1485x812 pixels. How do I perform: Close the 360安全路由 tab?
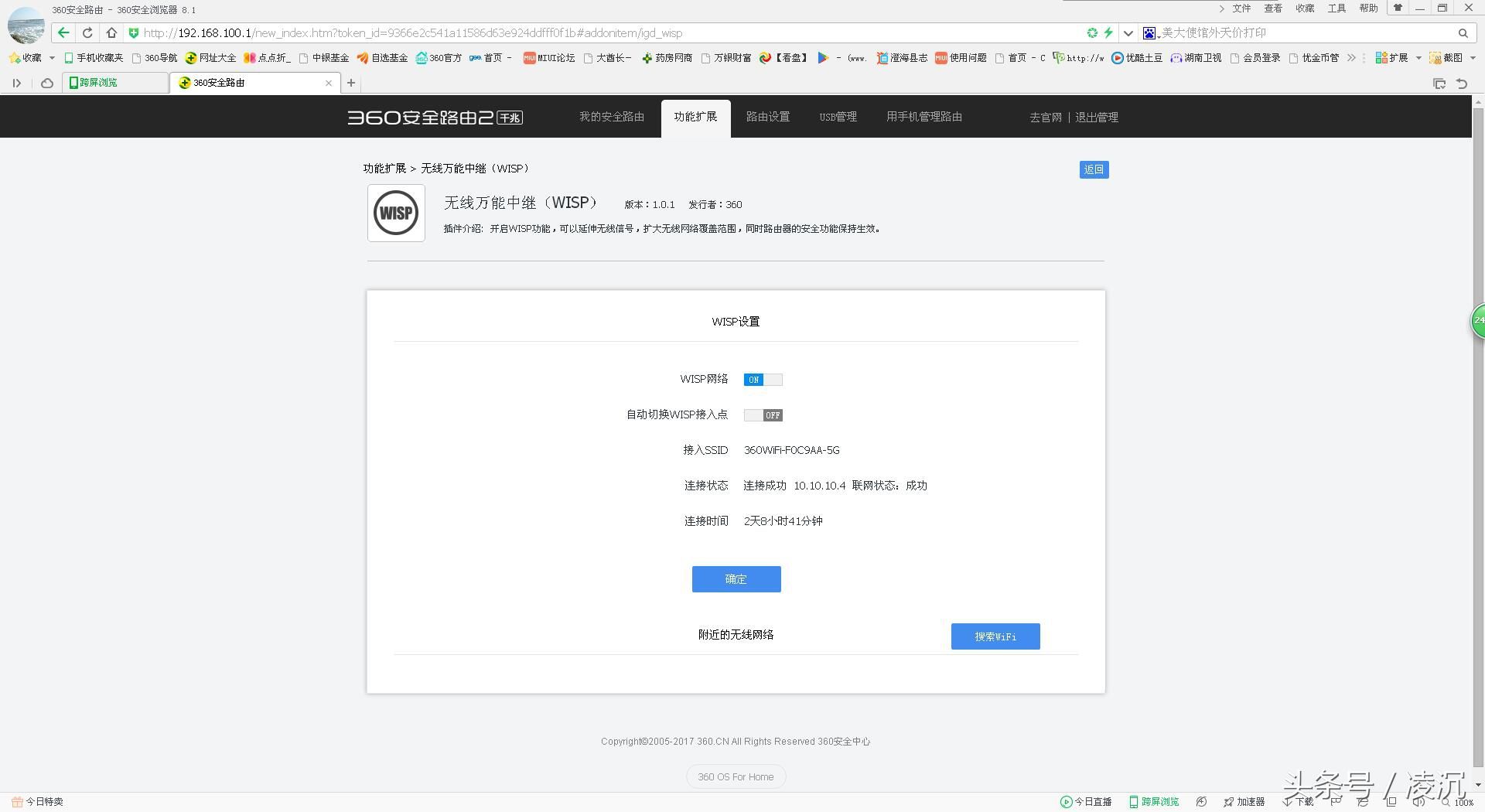click(x=329, y=83)
